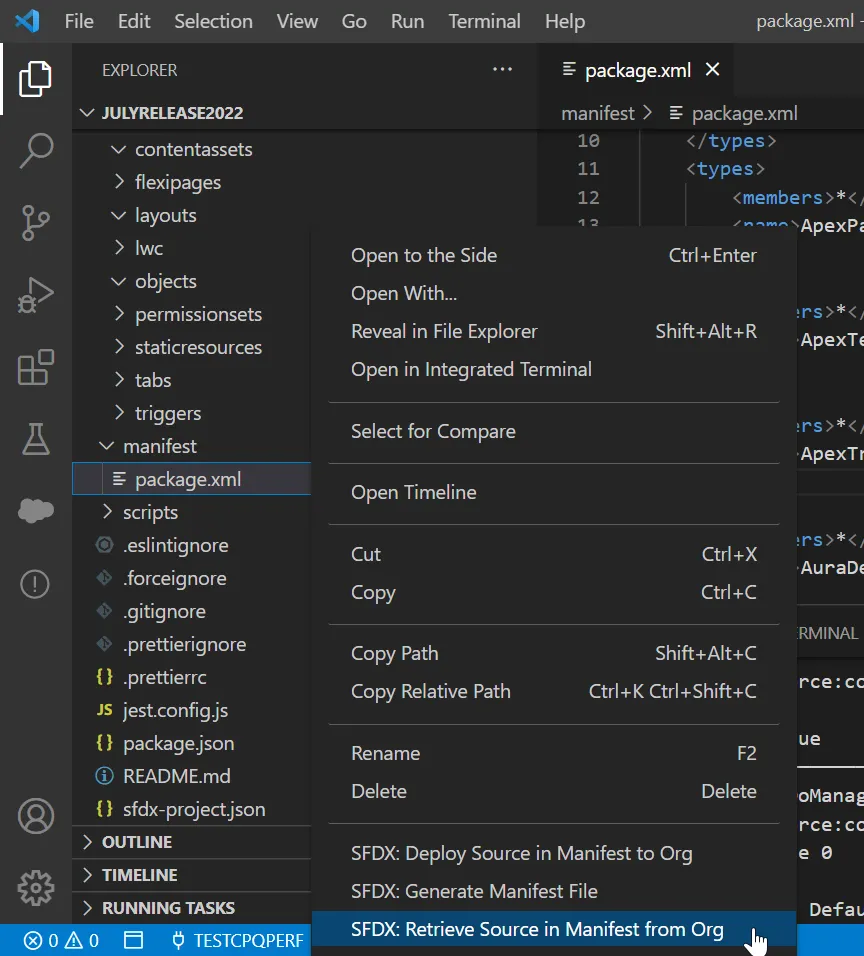This screenshot has height=956, width=864.
Task: Open the Manage settings gear
Action: [36, 887]
